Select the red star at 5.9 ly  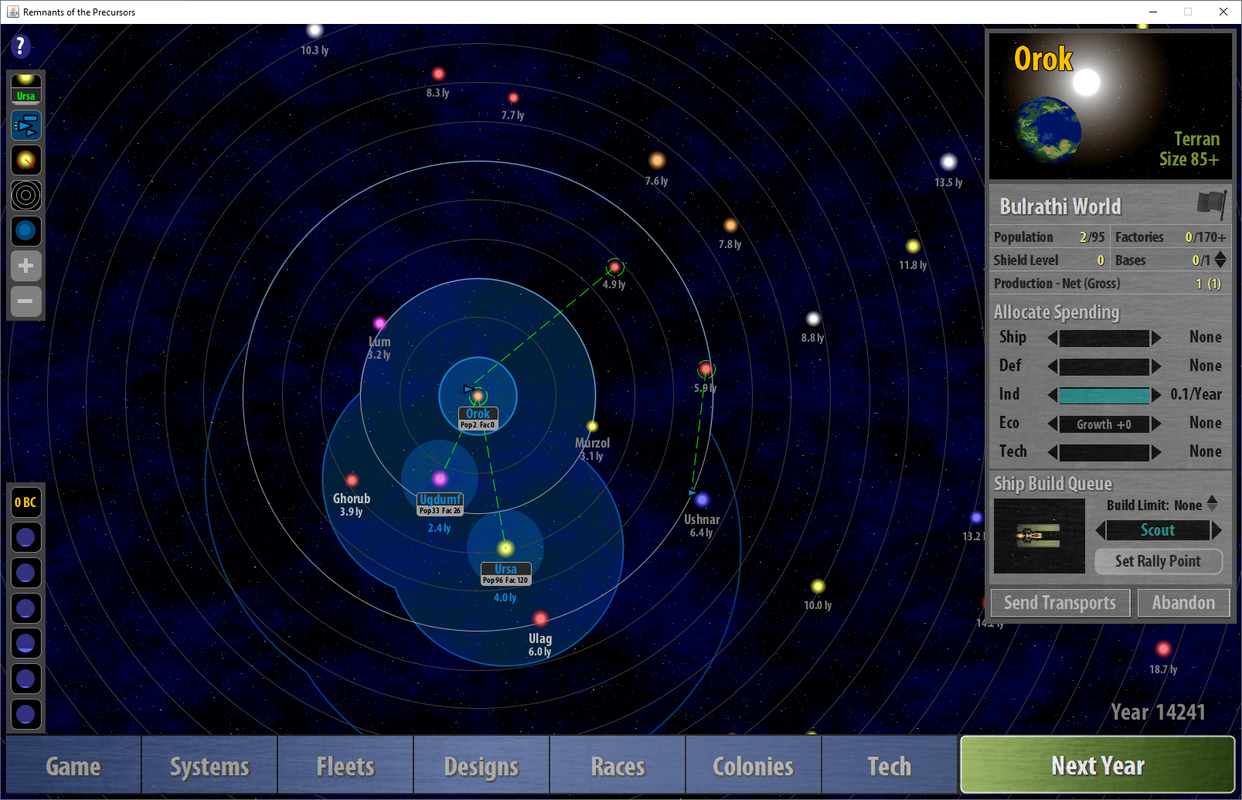coord(705,369)
